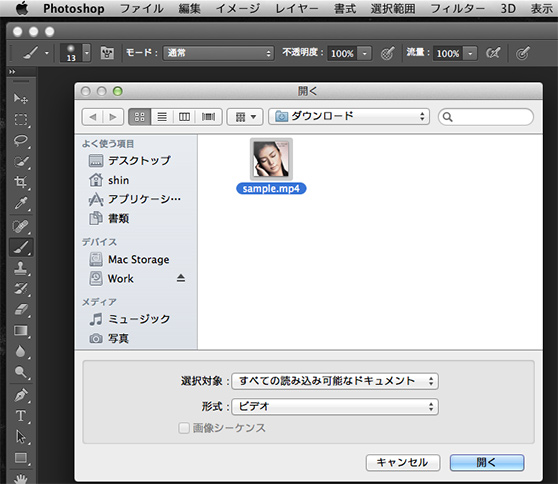The width and height of the screenshot is (558, 484).
Task: Open the Photoshop application menu
Action: click(x=74, y=8)
